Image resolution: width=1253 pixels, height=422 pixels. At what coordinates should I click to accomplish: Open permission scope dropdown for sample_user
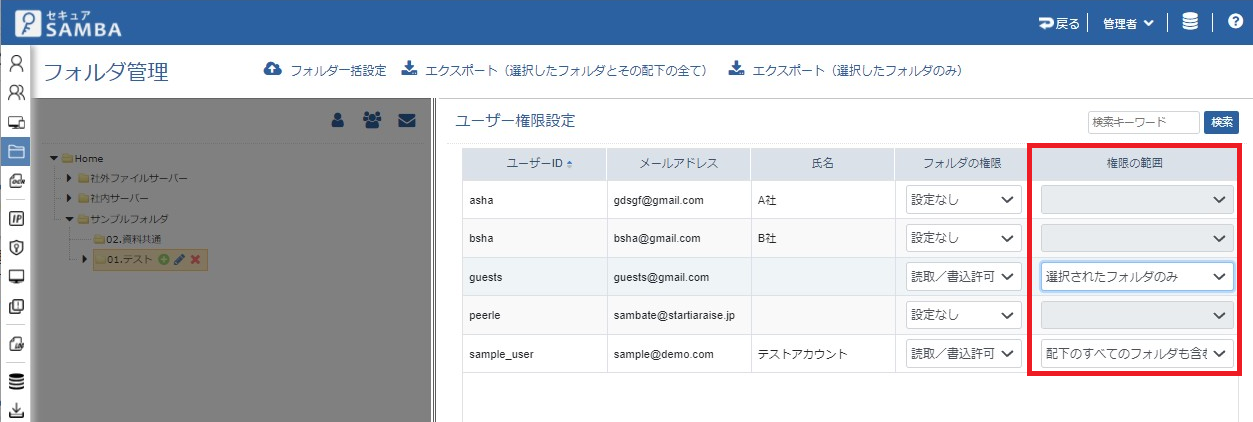coord(1137,353)
